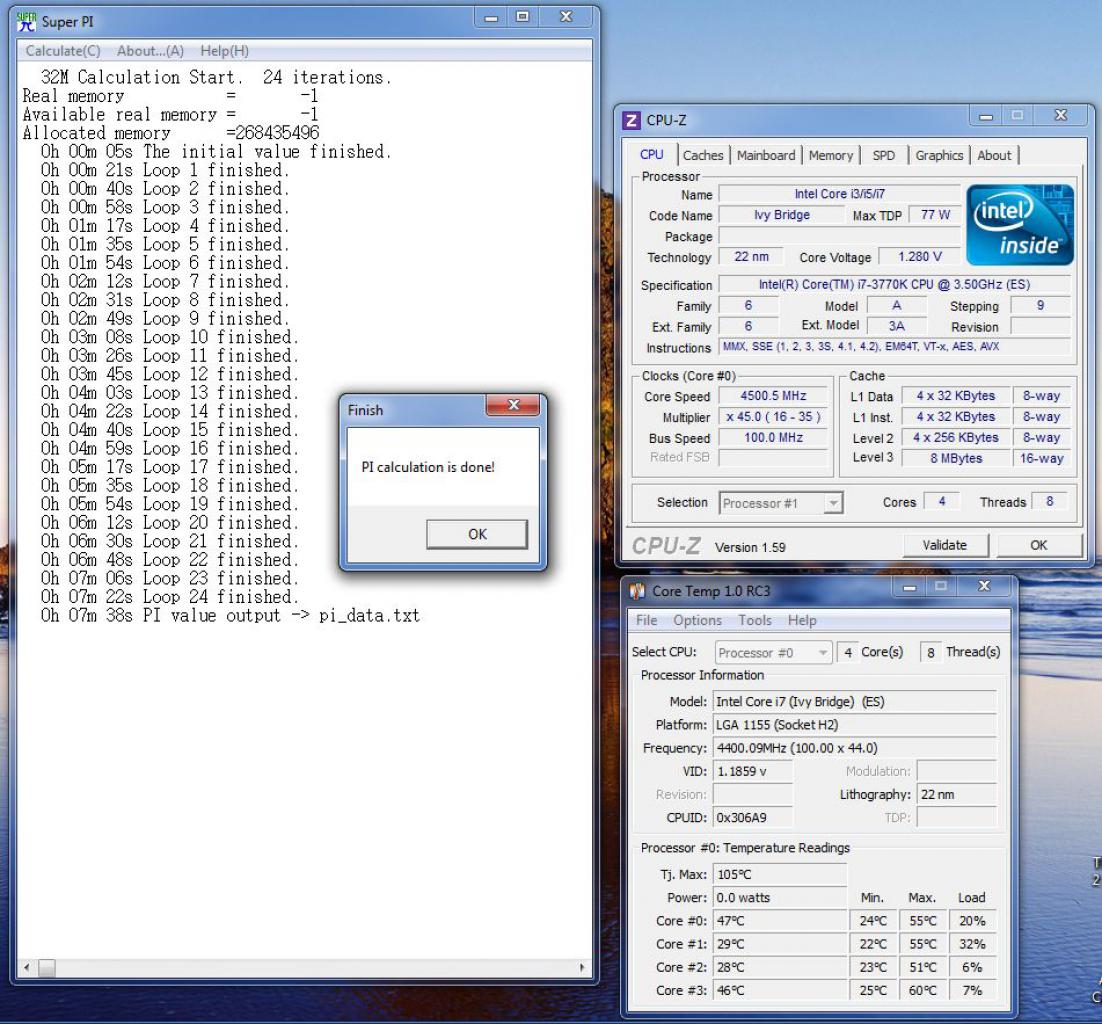Open the About...(A) menu in Super PI
This screenshot has height=1024, width=1102.
coord(150,51)
